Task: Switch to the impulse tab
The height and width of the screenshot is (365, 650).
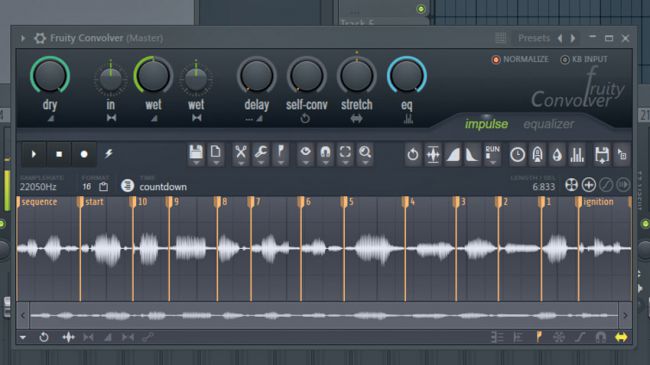Action: [x=486, y=124]
